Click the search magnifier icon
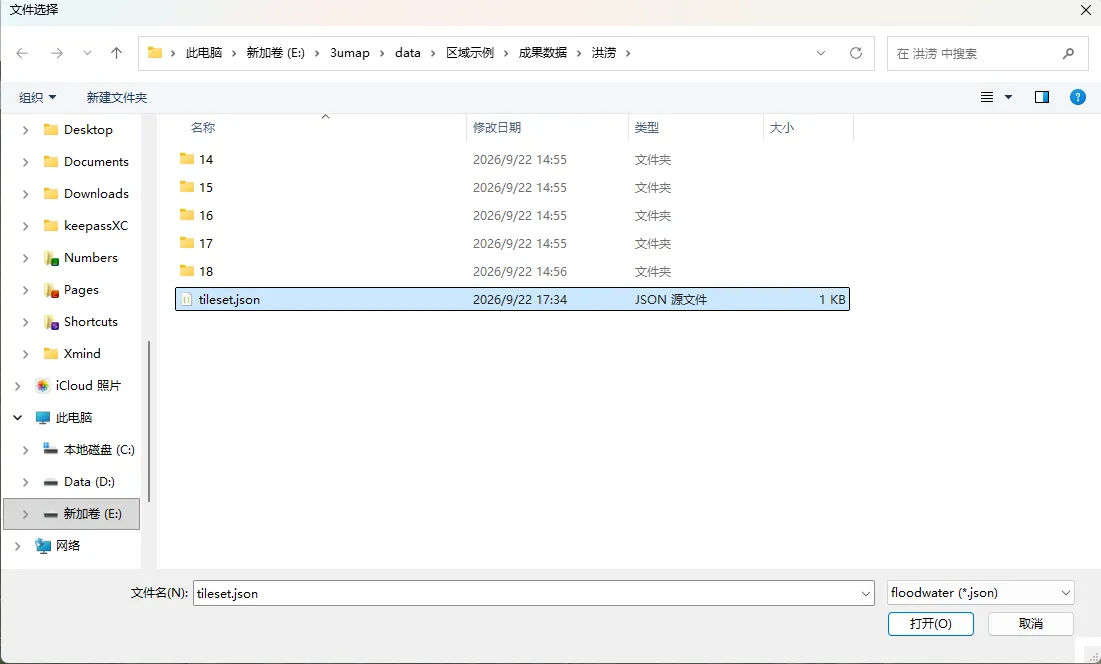 [x=1068, y=53]
